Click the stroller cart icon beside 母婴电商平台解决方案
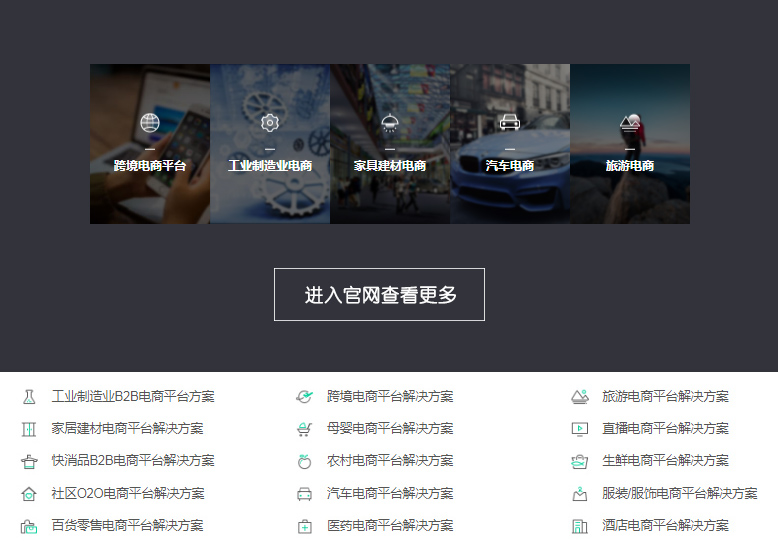Screen dimensions: 778x550 pyautogui.click(x=305, y=429)
